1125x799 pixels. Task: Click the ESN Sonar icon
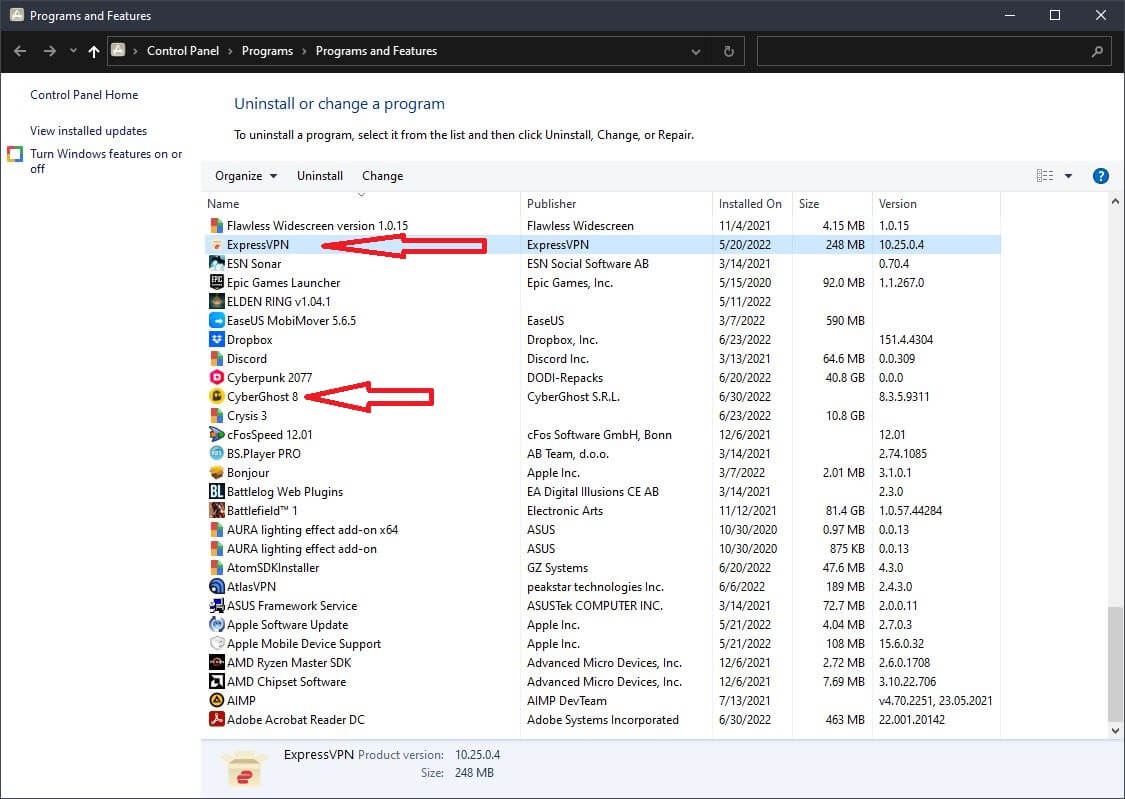point(216,263)
